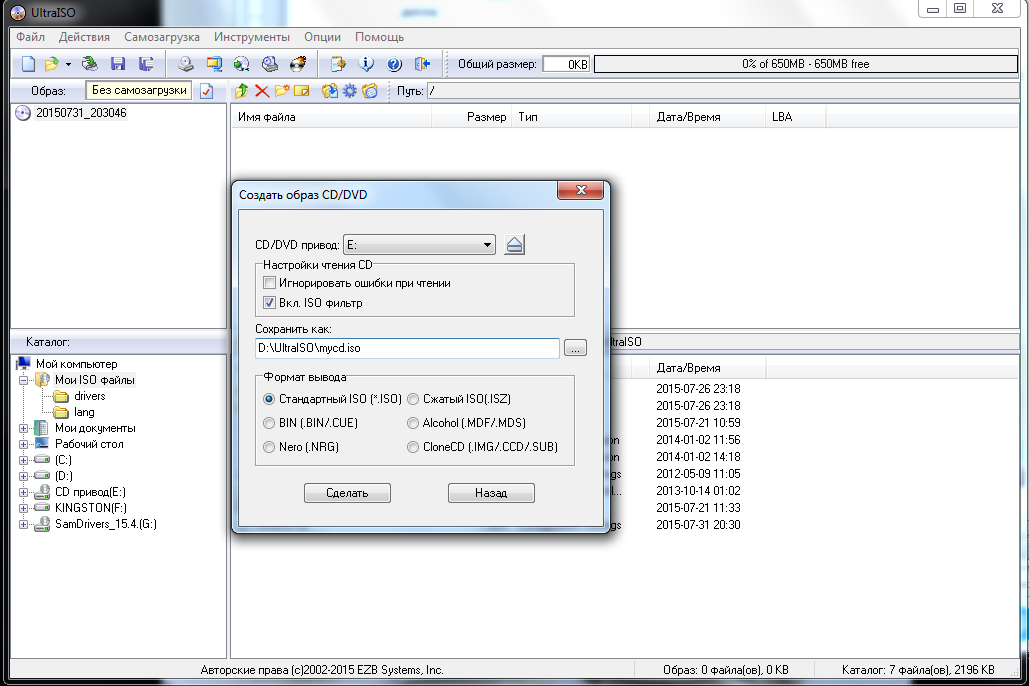Click the blue gear settings icon

pyautogui.click(x=350, y=91)
